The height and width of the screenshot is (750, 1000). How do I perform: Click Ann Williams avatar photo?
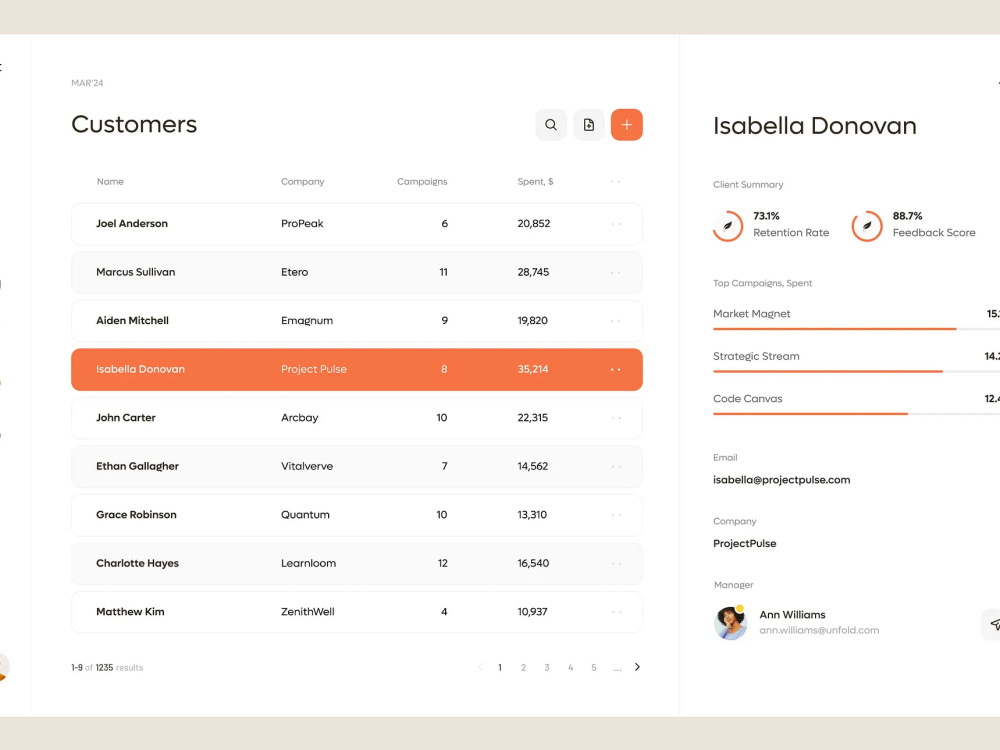[730, 622]
